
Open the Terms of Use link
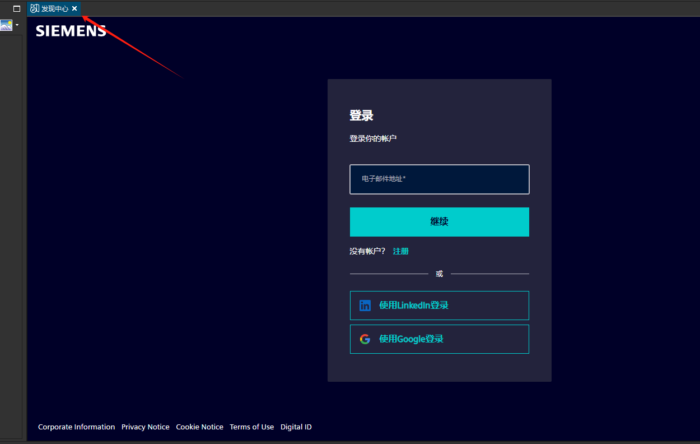(x=251, y=427)
